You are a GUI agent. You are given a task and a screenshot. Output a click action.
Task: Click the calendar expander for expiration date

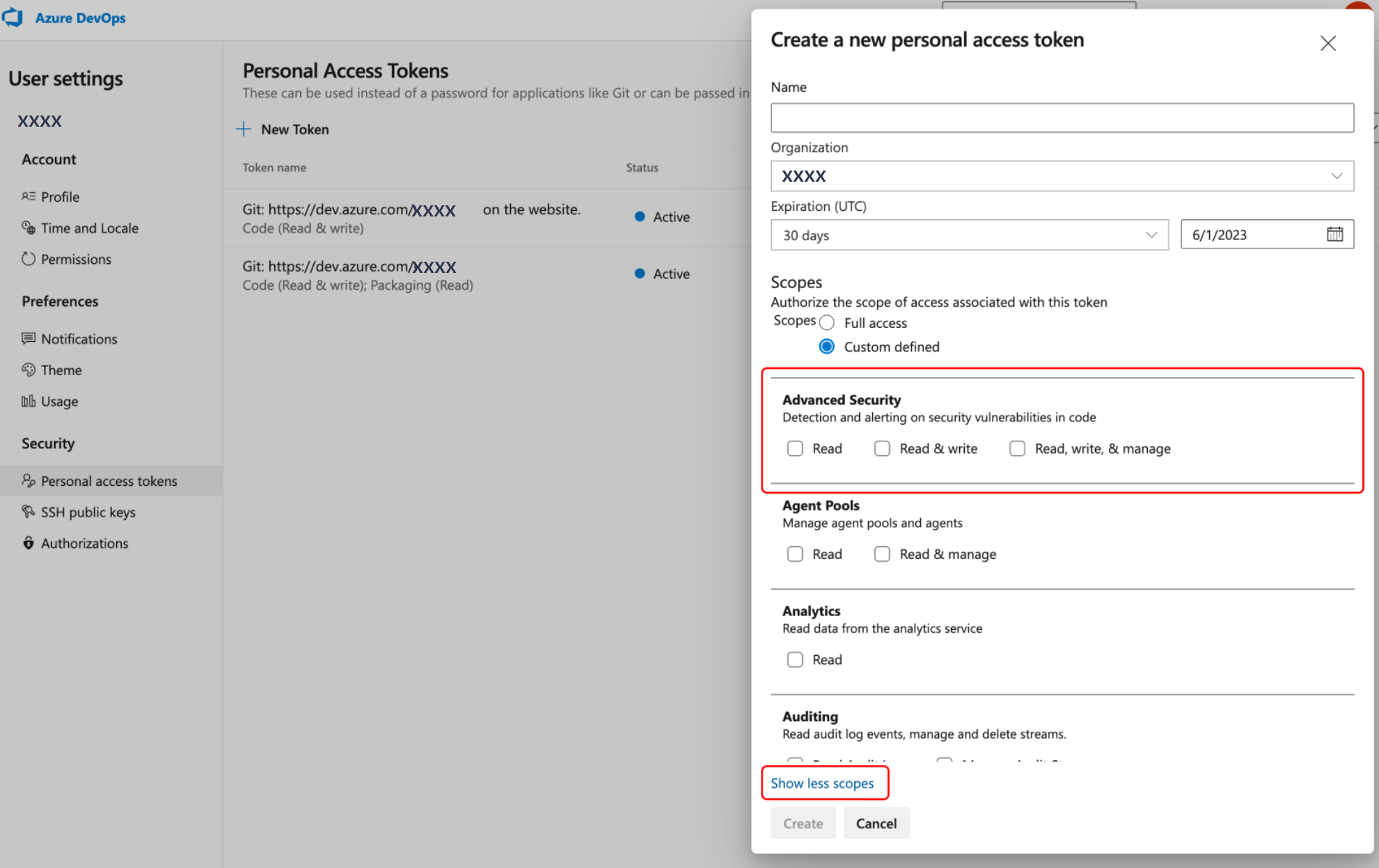point(1336,234)
